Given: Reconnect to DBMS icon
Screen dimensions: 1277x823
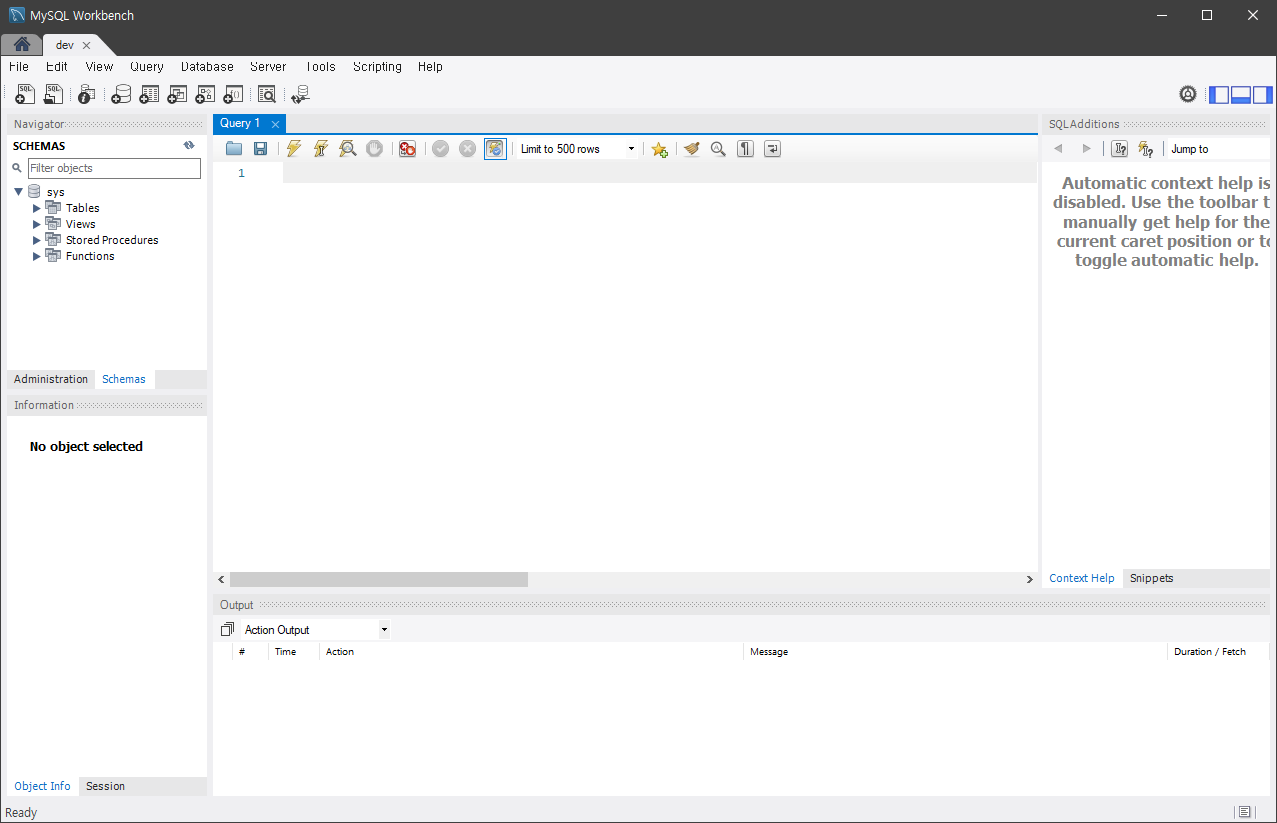Looking at the screenshot, I should click(x=300, y=94).
